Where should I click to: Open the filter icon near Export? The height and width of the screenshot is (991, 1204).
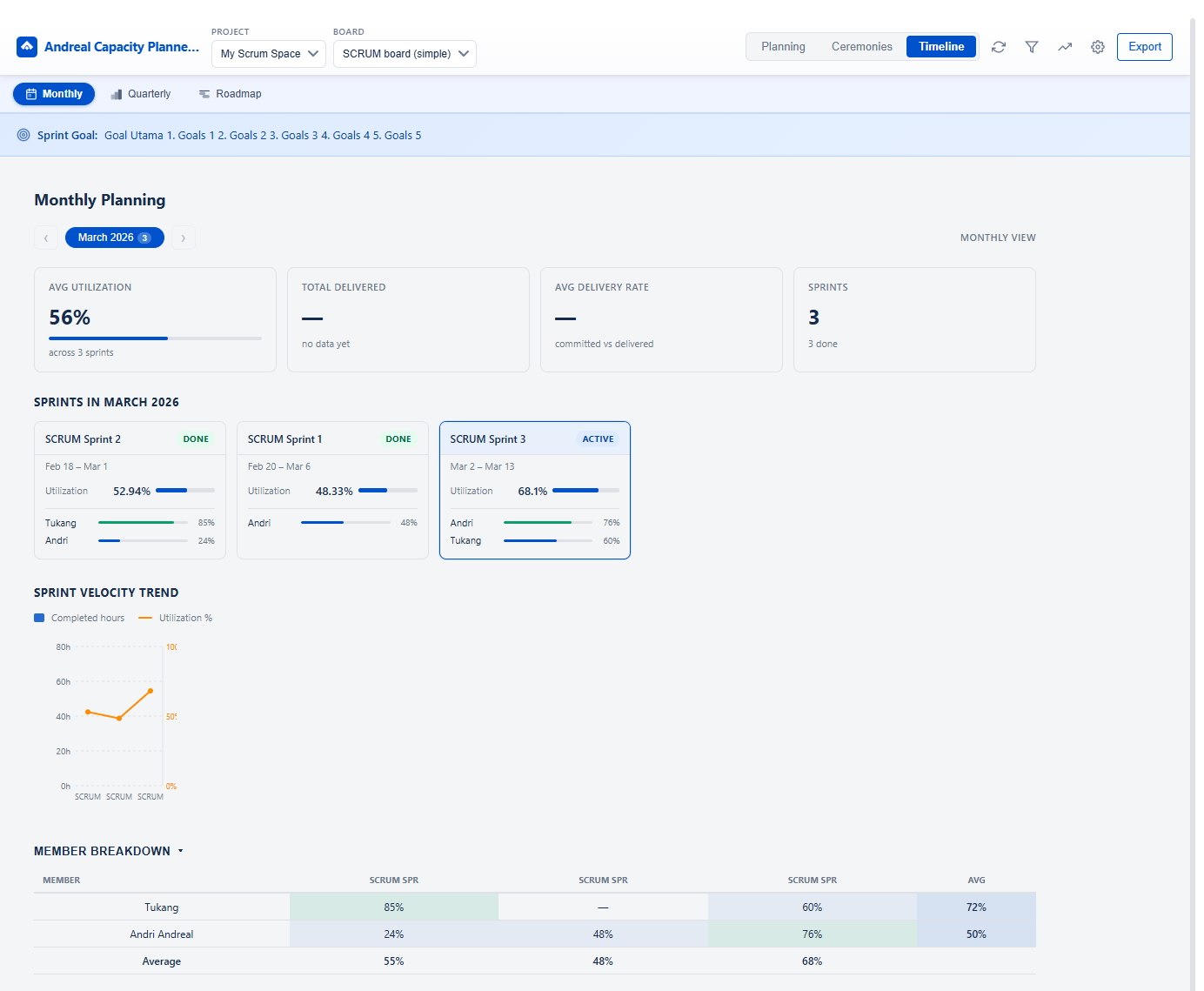click(1031, 47)
